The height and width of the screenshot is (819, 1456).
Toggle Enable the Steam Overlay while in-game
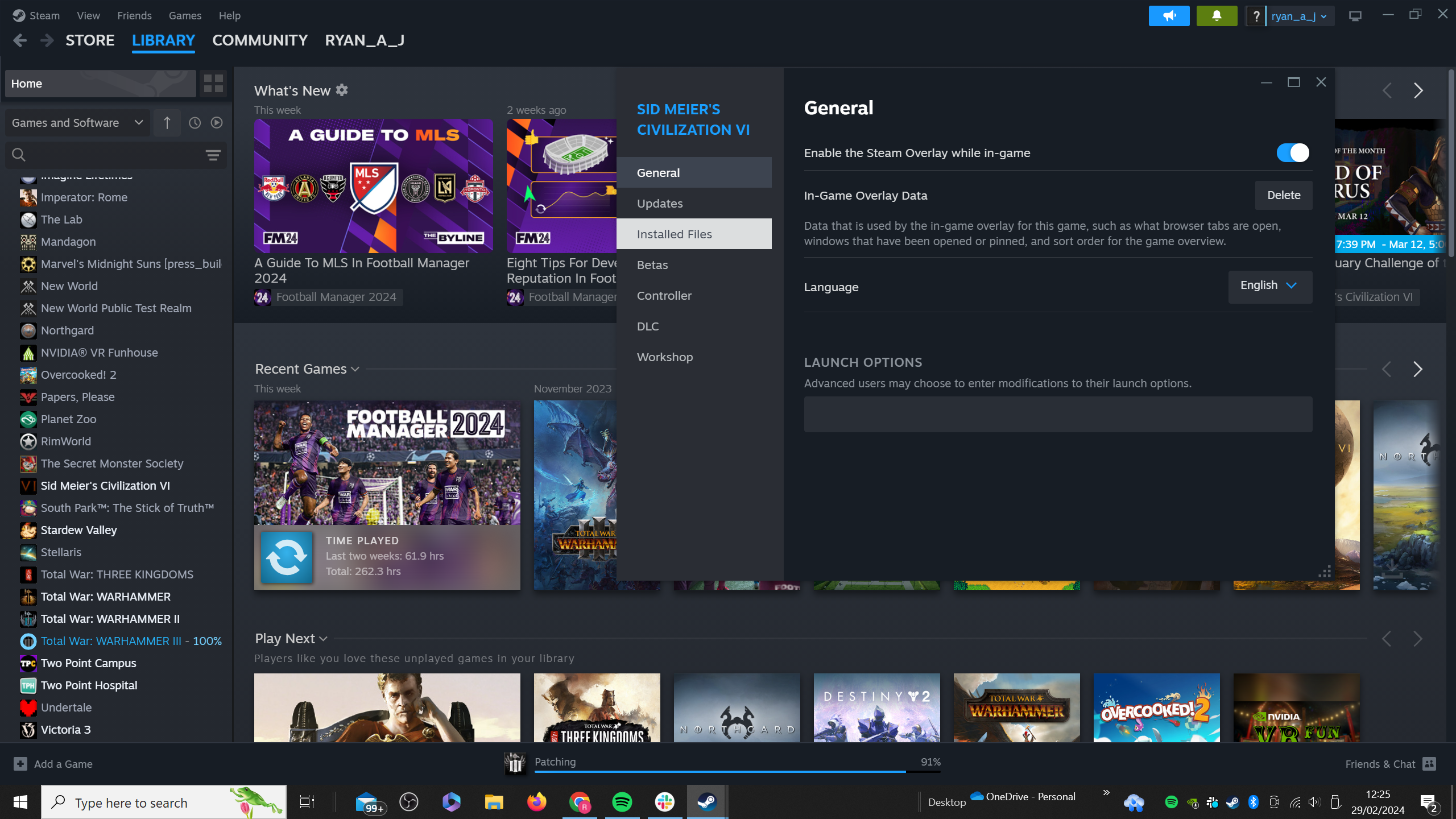[x=1293, y=152]
